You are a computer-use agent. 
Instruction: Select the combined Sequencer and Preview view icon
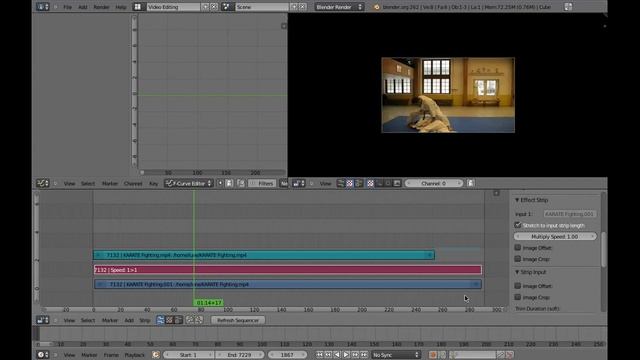point(178,320)
